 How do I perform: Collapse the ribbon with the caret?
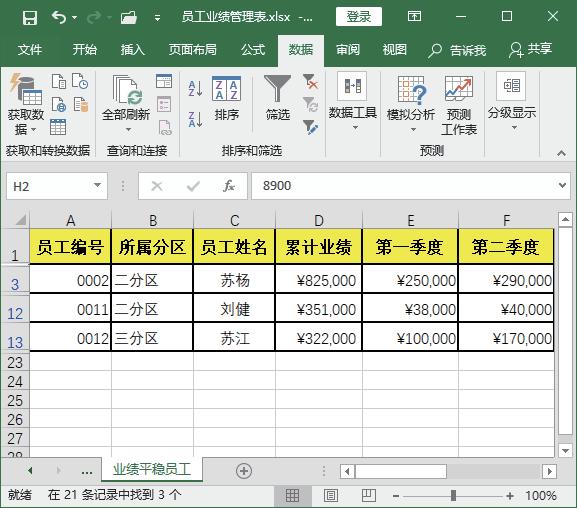coord(561,153)
